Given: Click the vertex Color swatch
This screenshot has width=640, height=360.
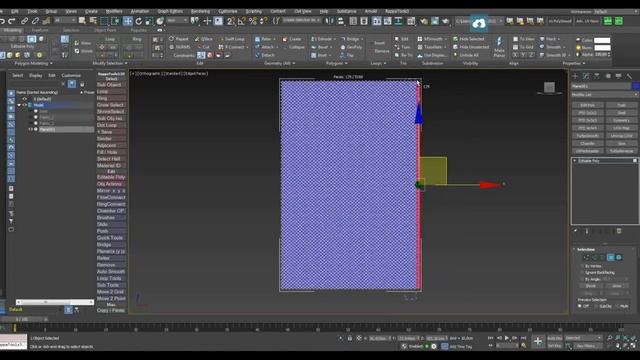Looking at the screenshot, I should (602, 40).
